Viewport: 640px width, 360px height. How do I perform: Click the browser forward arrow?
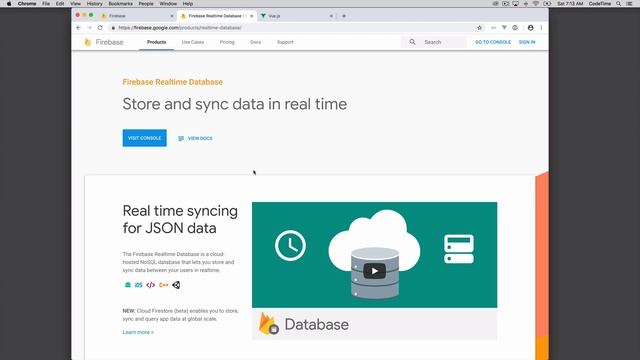point(89,28)
